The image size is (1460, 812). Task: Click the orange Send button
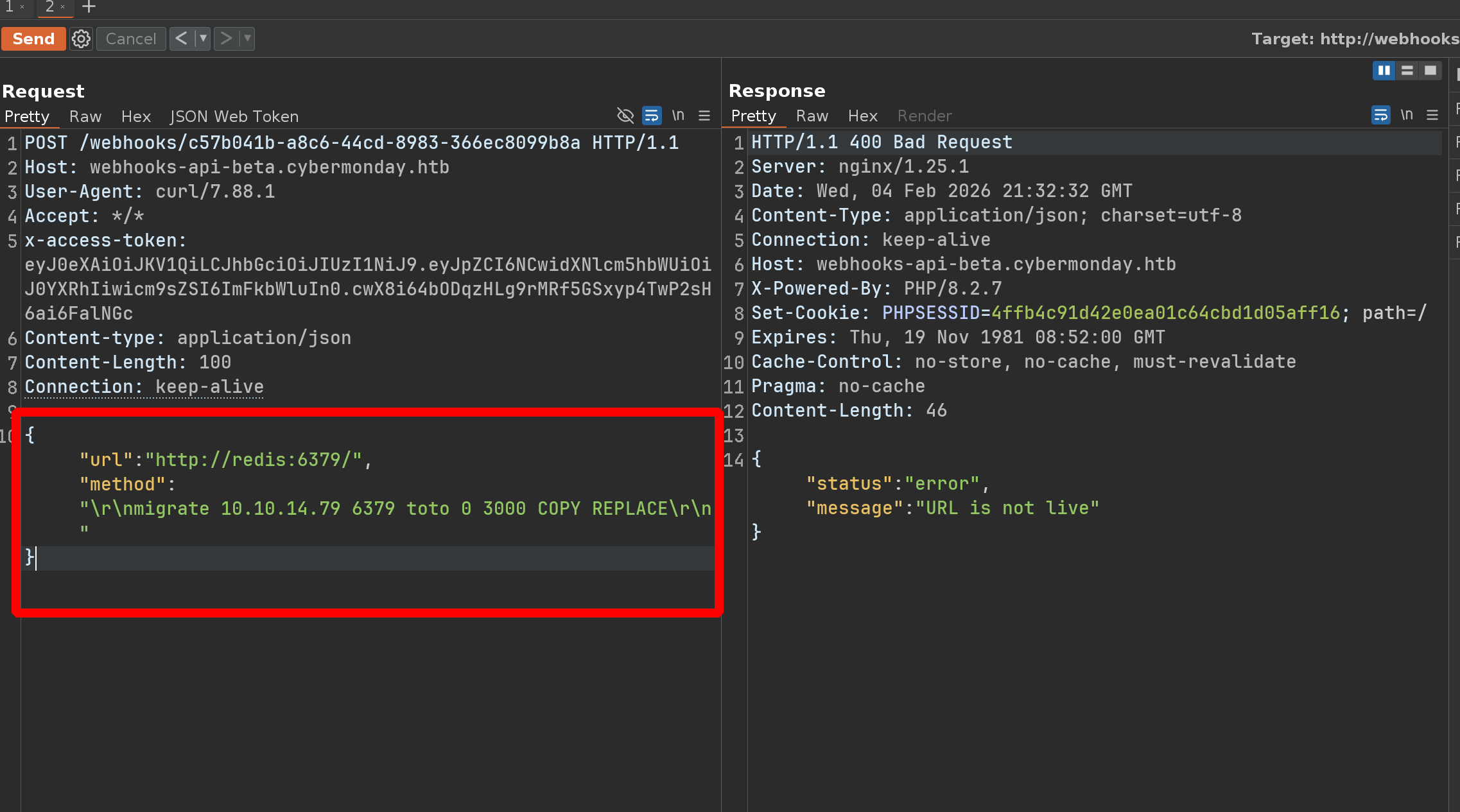click(33, 39)
